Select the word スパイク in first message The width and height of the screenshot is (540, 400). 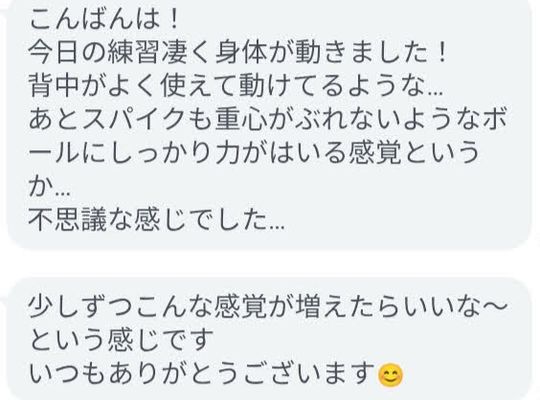pyautogui.click(x=134, y=120)
